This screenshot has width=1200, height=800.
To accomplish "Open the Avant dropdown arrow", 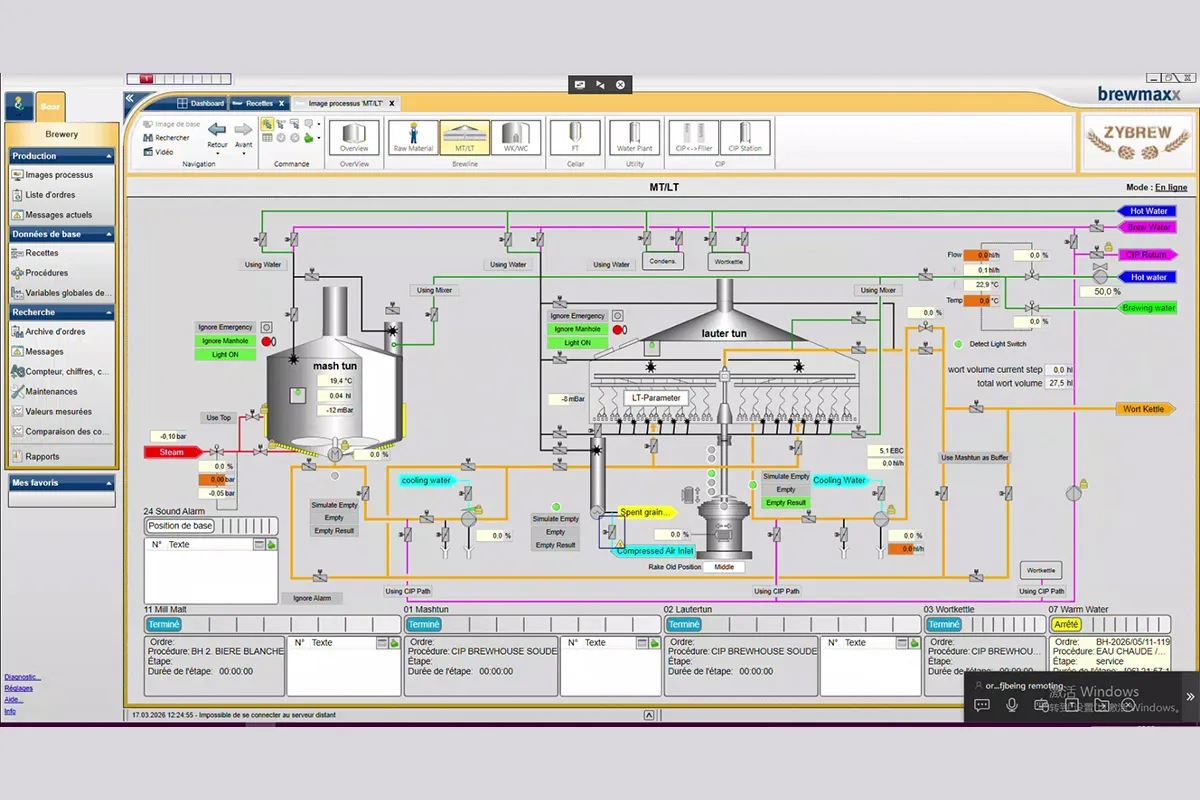I will tap(243, 154).
